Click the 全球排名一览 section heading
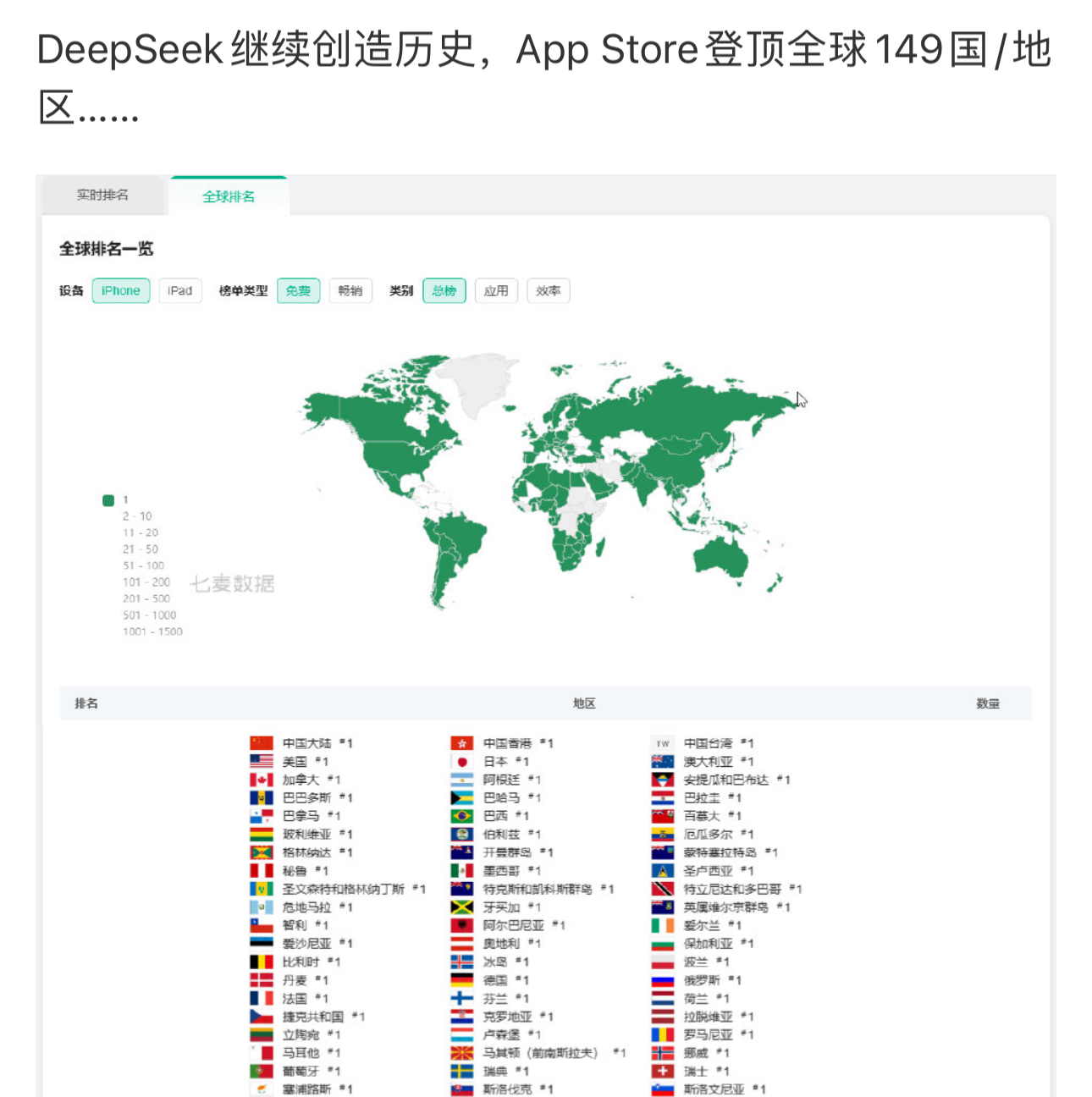This screenshot has width=1092, height=1097. pyautogui.click(x=107, y=249)
